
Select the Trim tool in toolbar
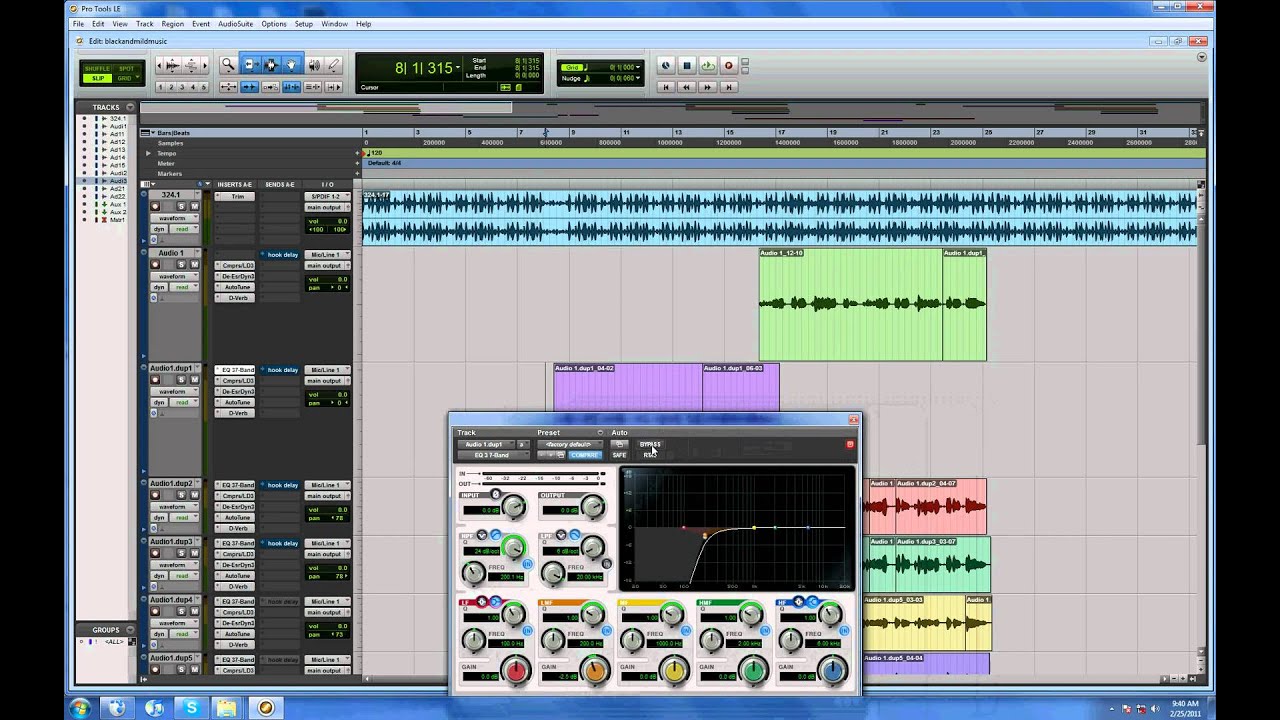pos(252,65)
